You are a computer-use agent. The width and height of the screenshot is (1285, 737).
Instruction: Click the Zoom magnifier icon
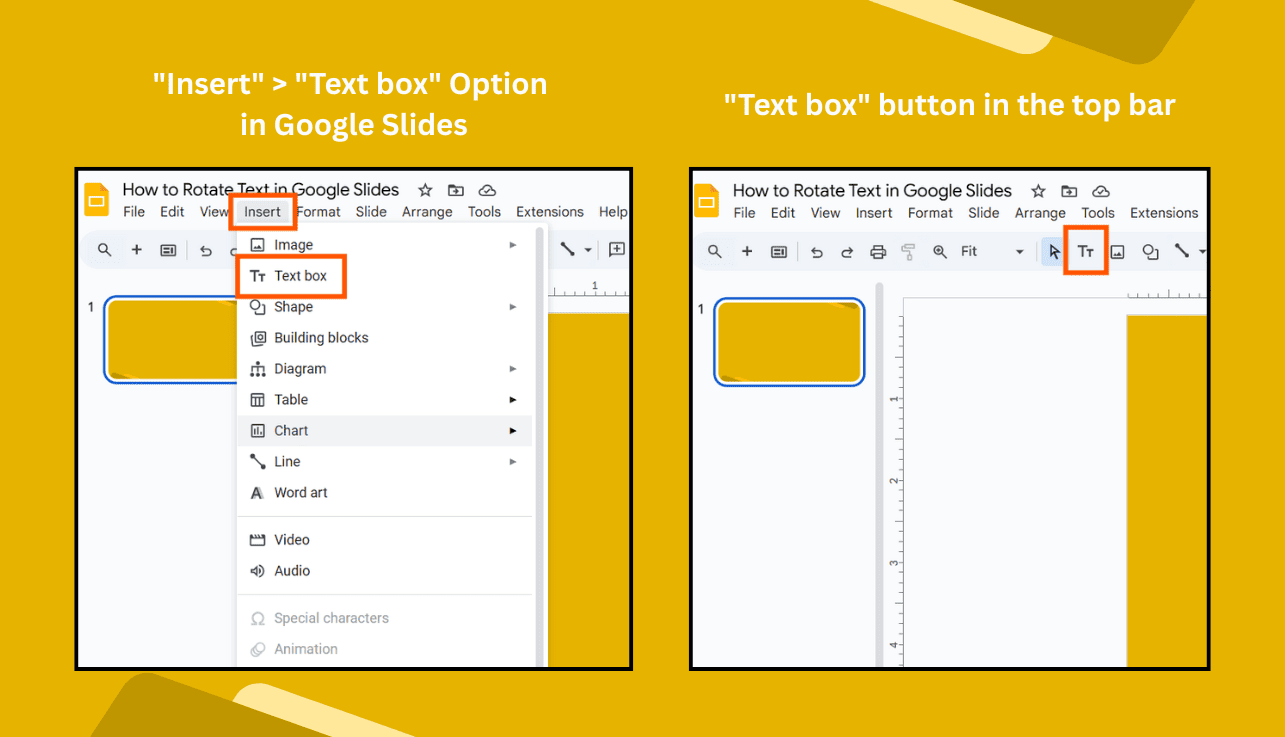pyautogui.click(x=939, y=251)
